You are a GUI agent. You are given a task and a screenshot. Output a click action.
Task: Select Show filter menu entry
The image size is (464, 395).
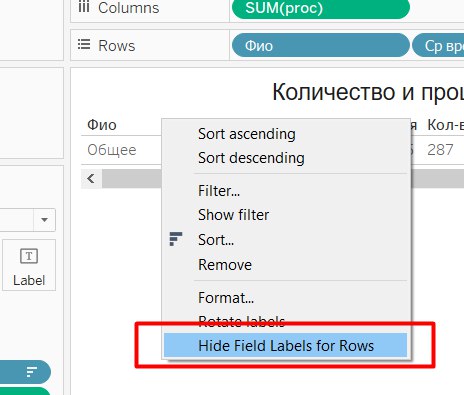[x=233, y=215]
